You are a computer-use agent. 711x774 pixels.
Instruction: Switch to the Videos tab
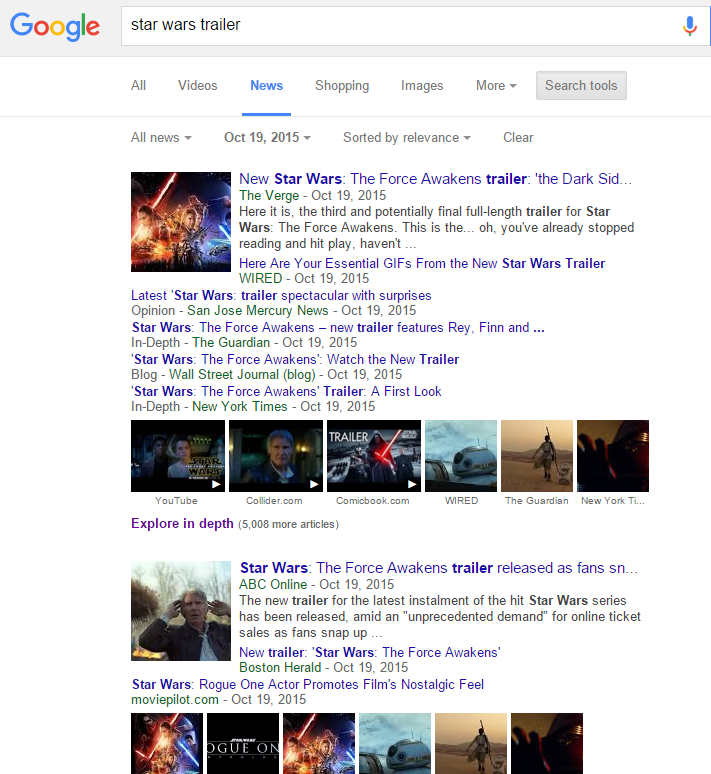coord(198,85)
